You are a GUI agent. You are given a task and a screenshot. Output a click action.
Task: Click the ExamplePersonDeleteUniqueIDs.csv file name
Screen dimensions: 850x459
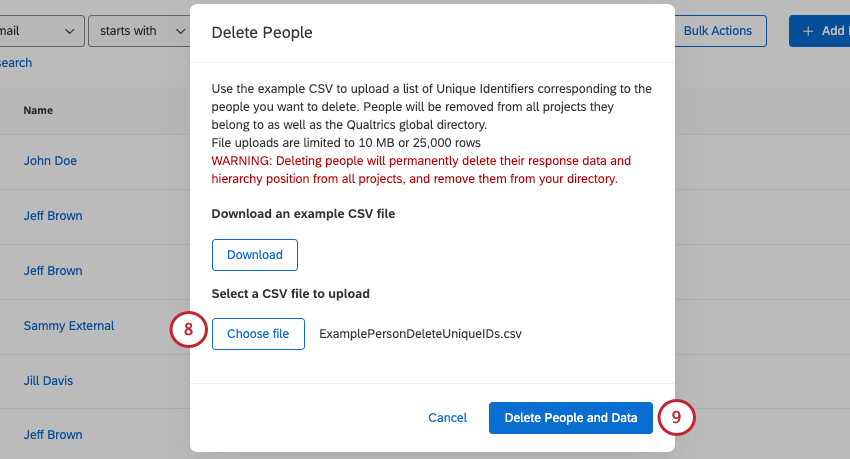(x=420, y=334)
